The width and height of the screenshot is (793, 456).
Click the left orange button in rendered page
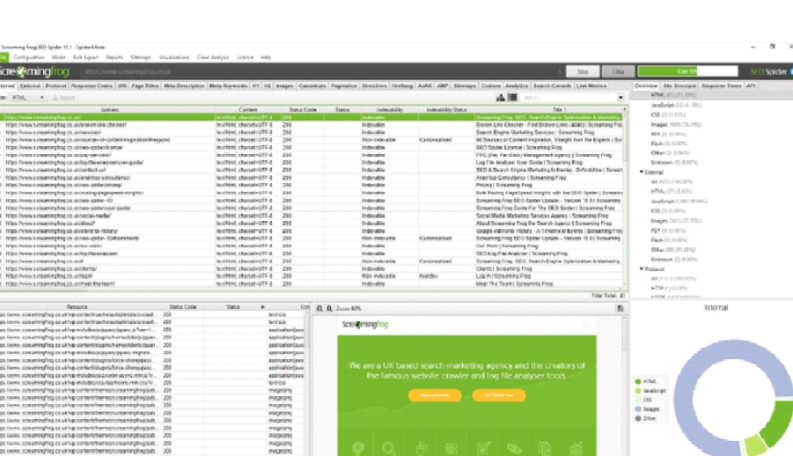coord(434,395)
